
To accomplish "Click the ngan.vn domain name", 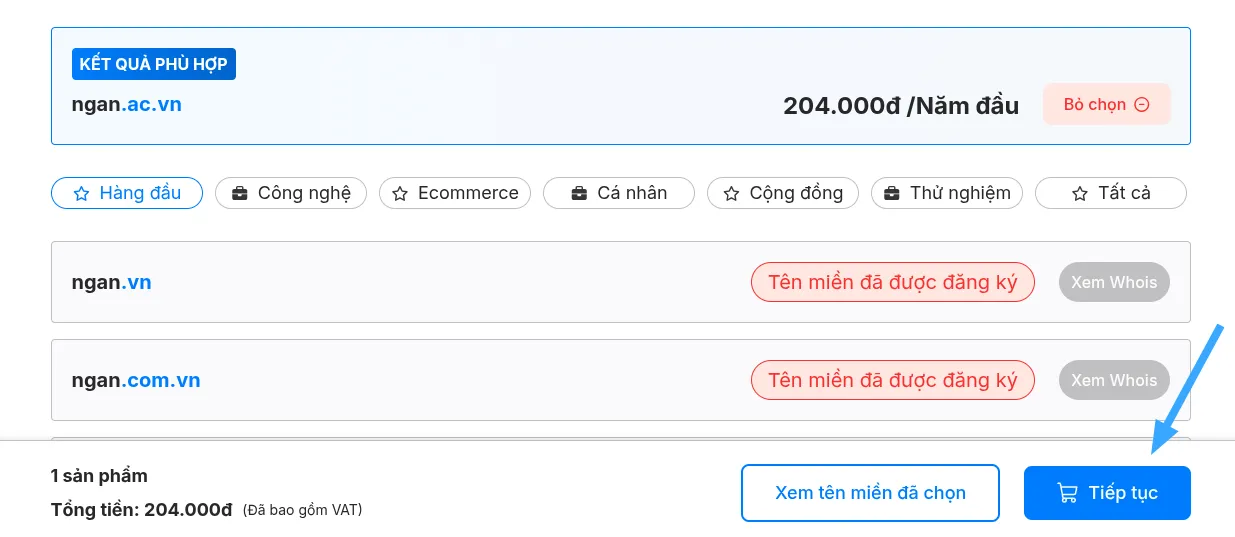I will 111,282.
